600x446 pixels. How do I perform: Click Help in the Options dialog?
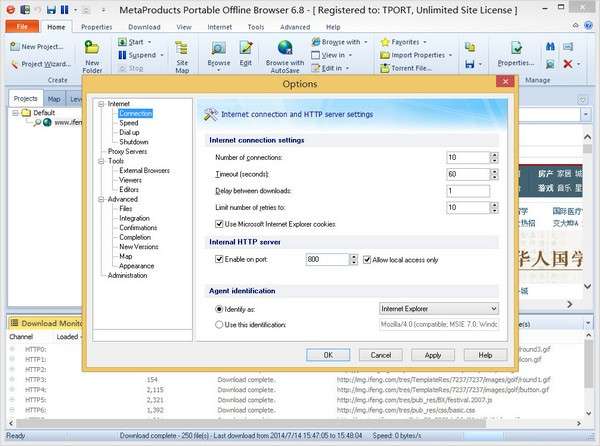tap(486, 355)
